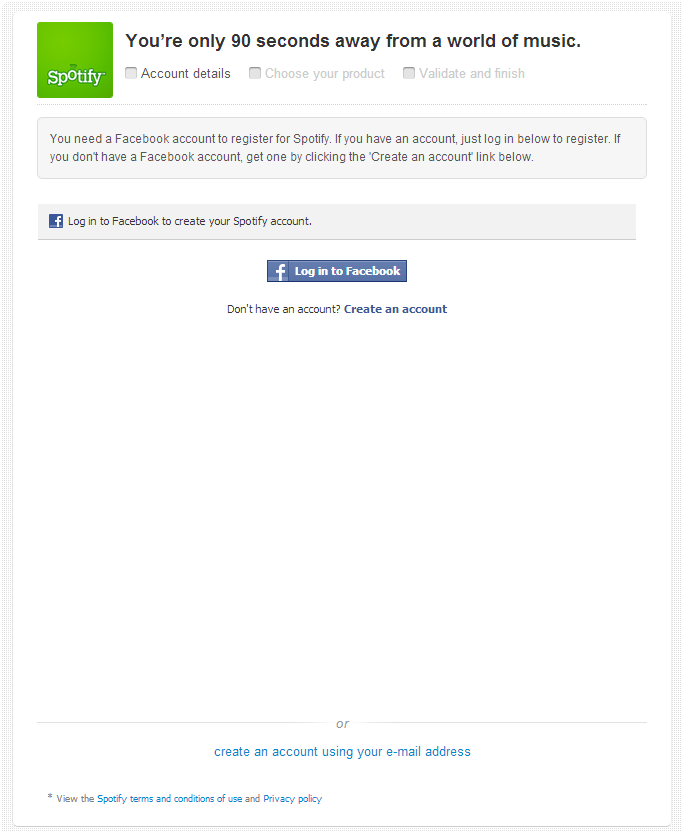Click the 90 seconds away heading
The height and width of the screenshot is (832, 682).
tap(353, 41)
